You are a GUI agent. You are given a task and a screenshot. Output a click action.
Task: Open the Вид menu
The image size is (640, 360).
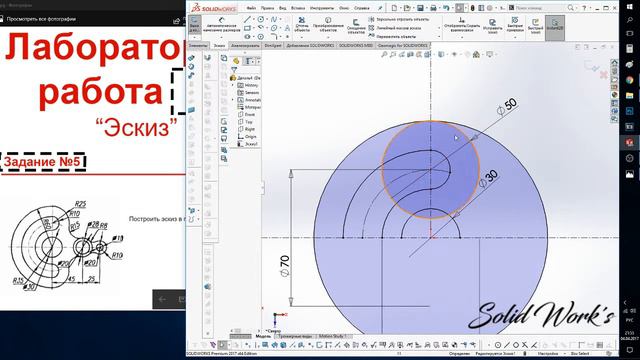tap(282, 8)
